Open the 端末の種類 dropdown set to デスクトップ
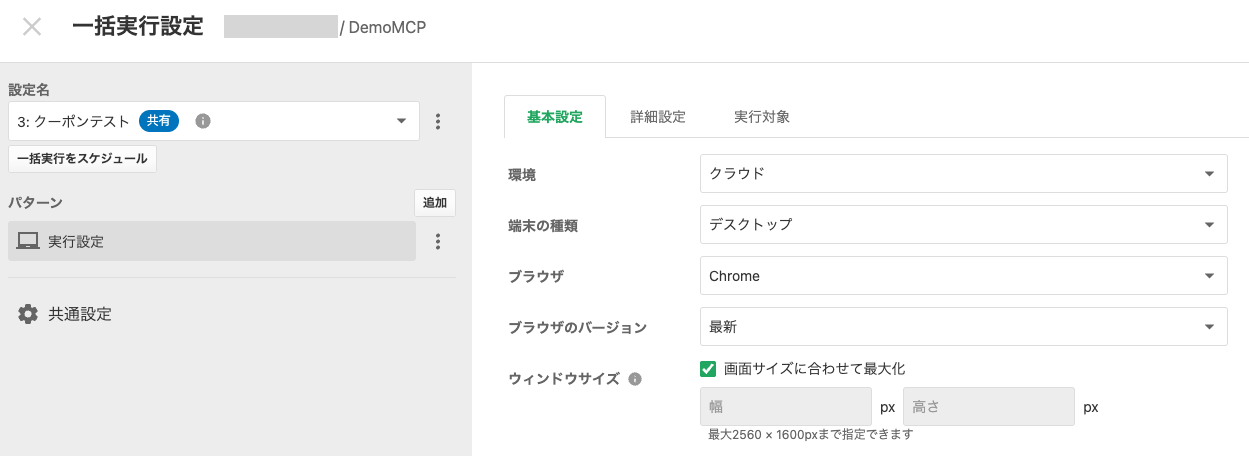Viewport: 1249px width, 456px height. click(963, 224)
